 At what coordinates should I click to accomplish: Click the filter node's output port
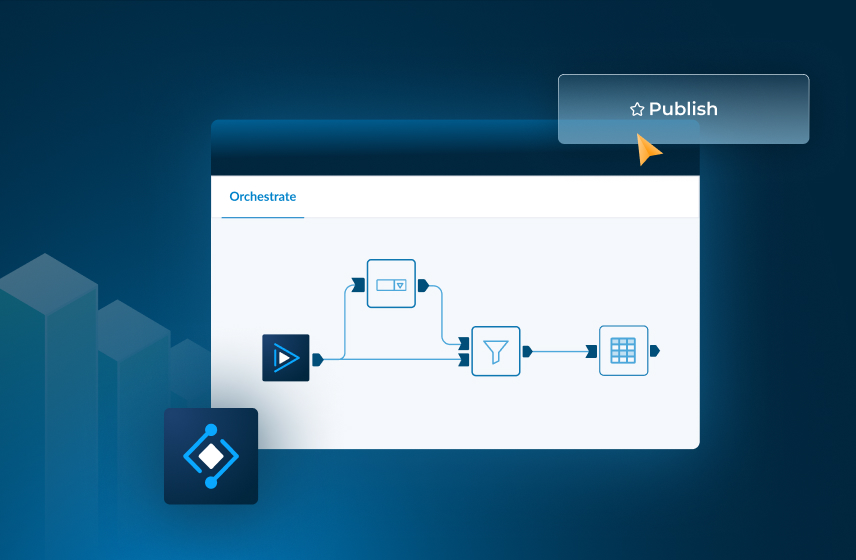point(527,351)
